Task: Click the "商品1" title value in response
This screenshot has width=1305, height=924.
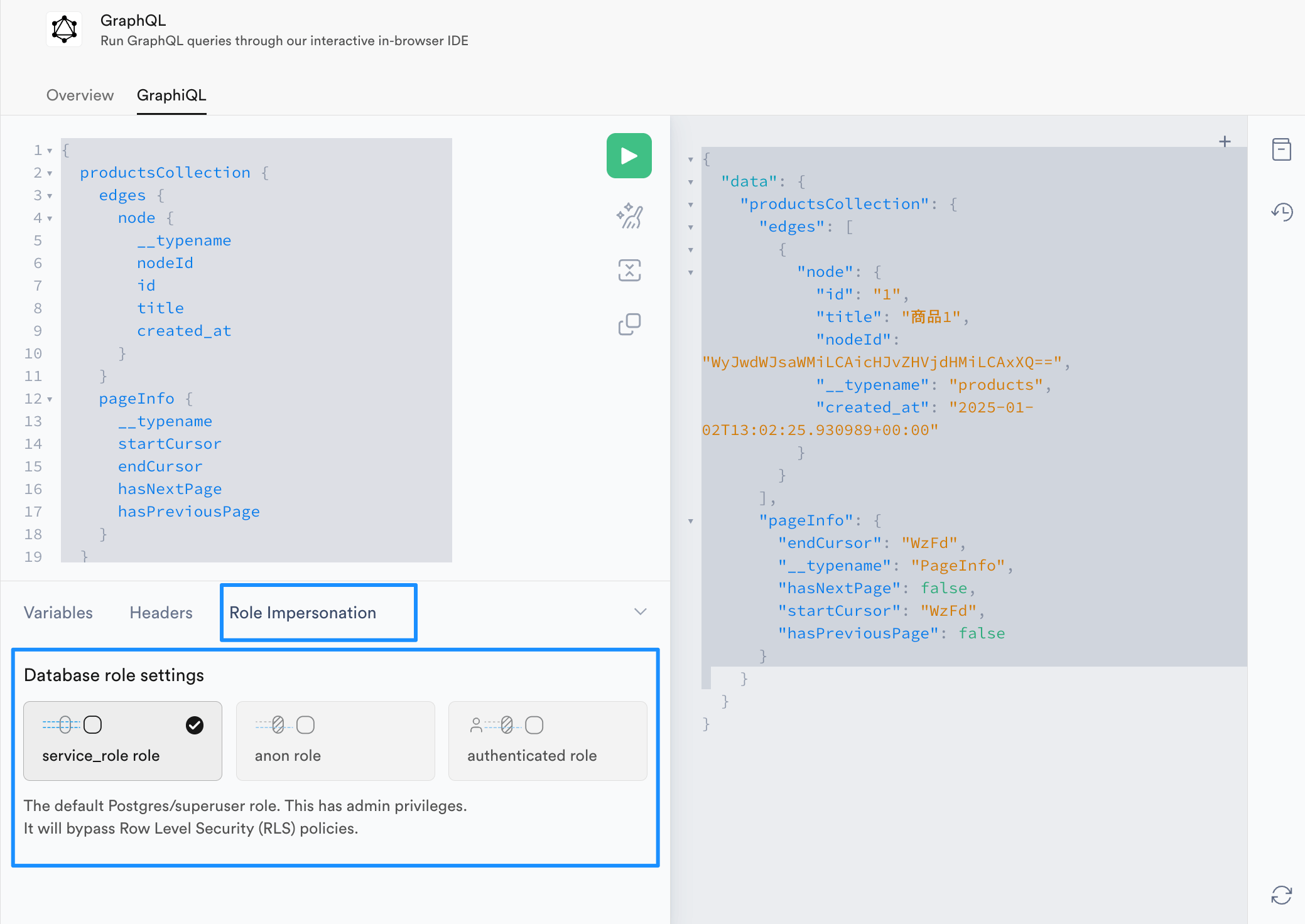Action: coord(931,317)
